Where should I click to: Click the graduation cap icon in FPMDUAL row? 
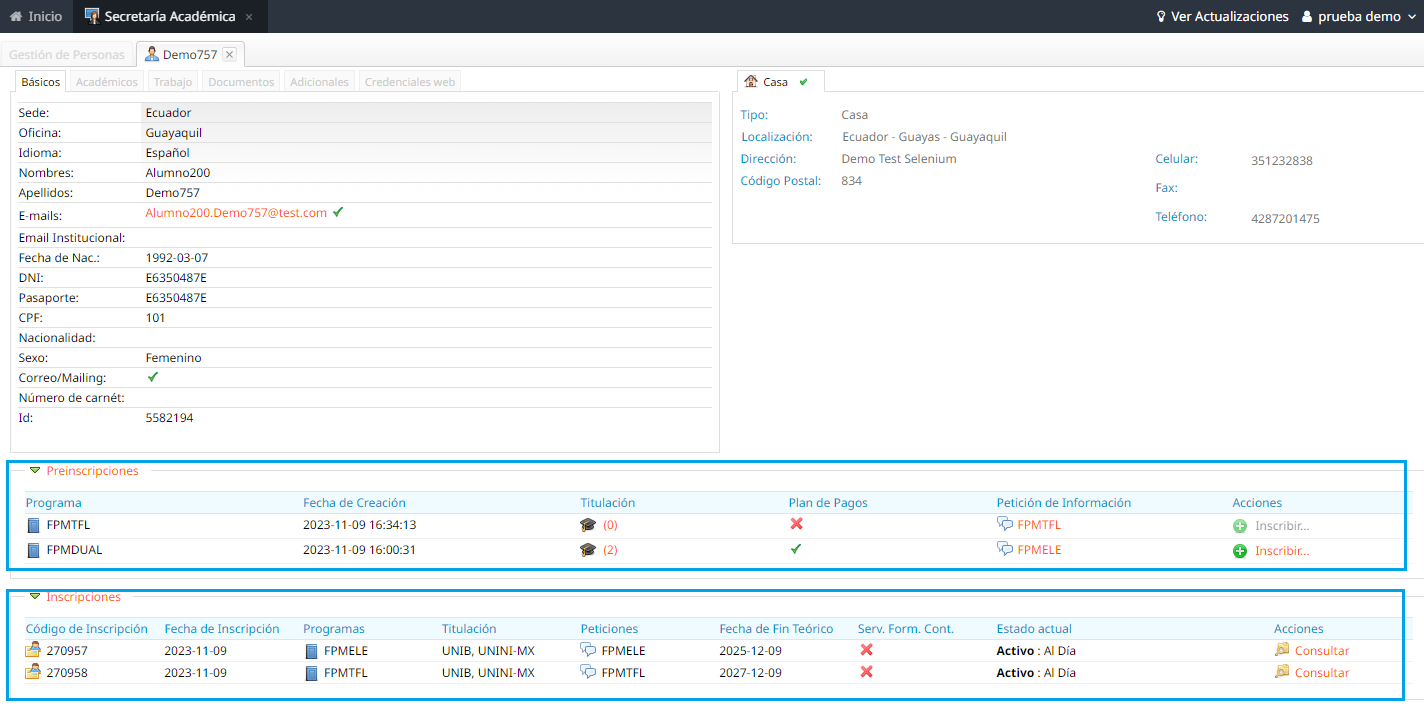tap(588, 550)
